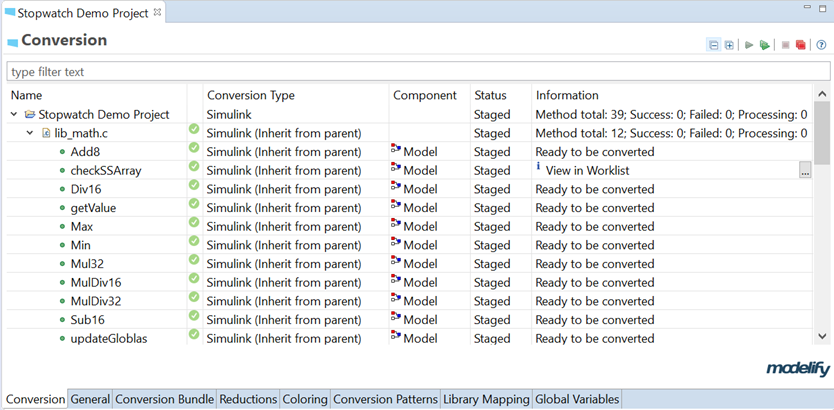The width and height of the screenshot is (834, 410).
Task: Click the red Stop All icon
Action: 800,45
